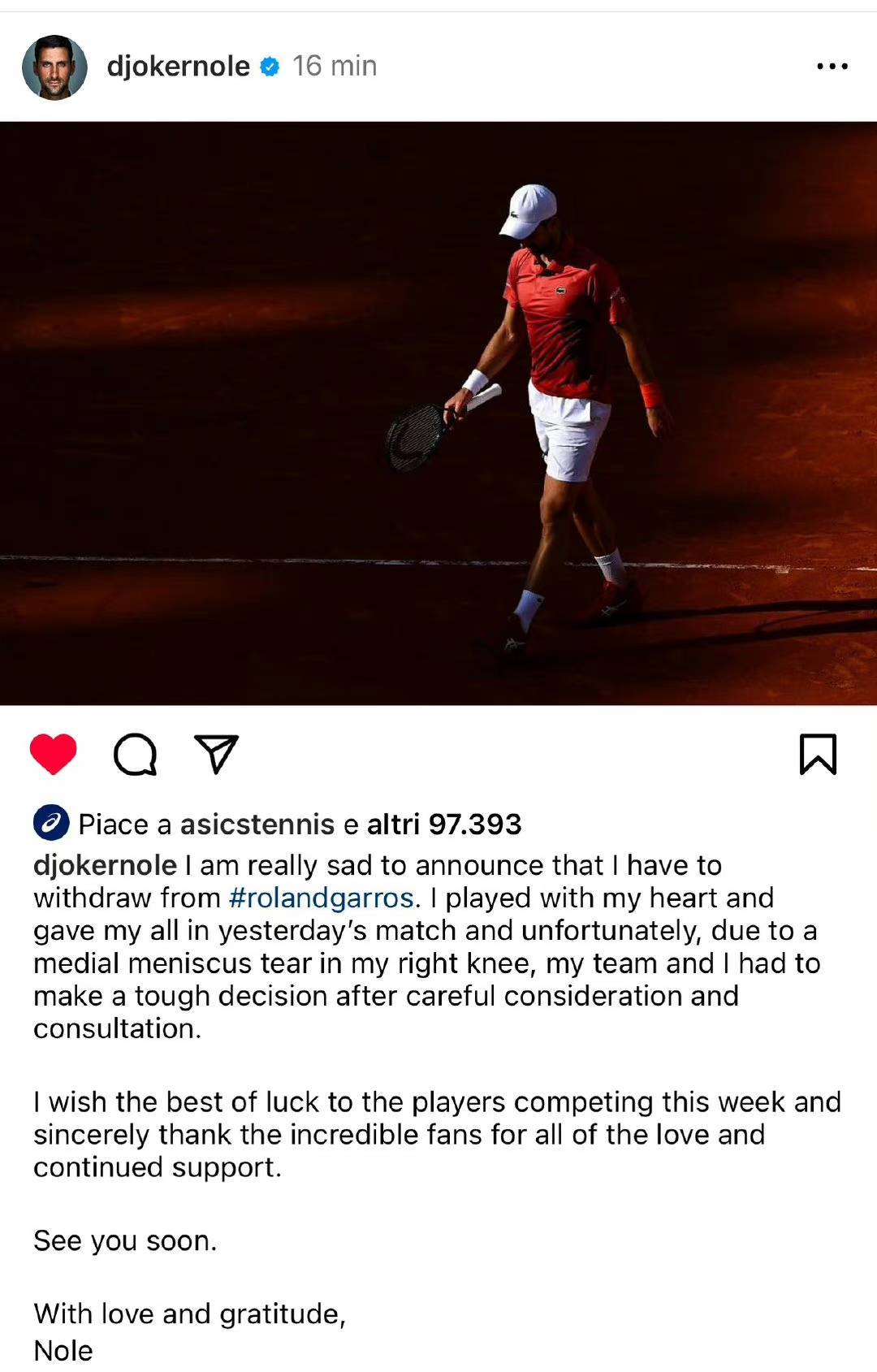Click the blue verified badge
Screen dimensions: 877x1372
[270, 67]
